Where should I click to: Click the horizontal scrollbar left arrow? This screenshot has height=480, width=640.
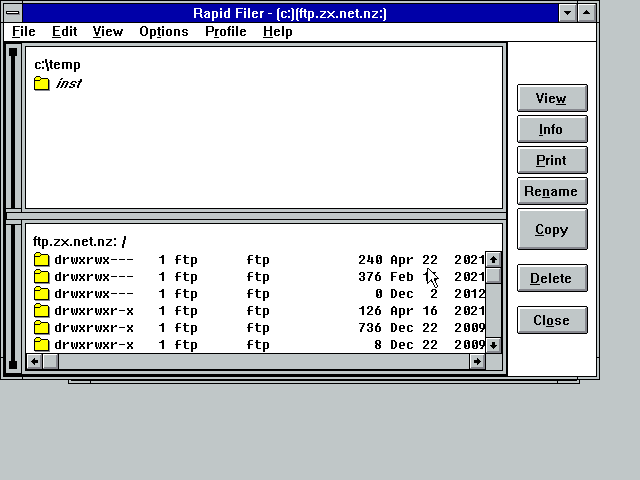pyautogui.click(x=34, y=361)
